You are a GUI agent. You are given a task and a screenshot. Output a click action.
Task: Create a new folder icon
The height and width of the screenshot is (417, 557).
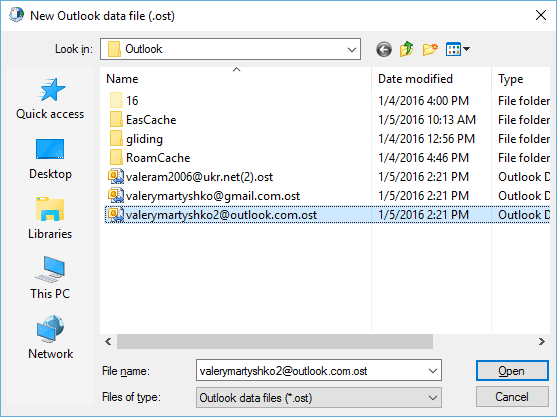click(430, 49)
